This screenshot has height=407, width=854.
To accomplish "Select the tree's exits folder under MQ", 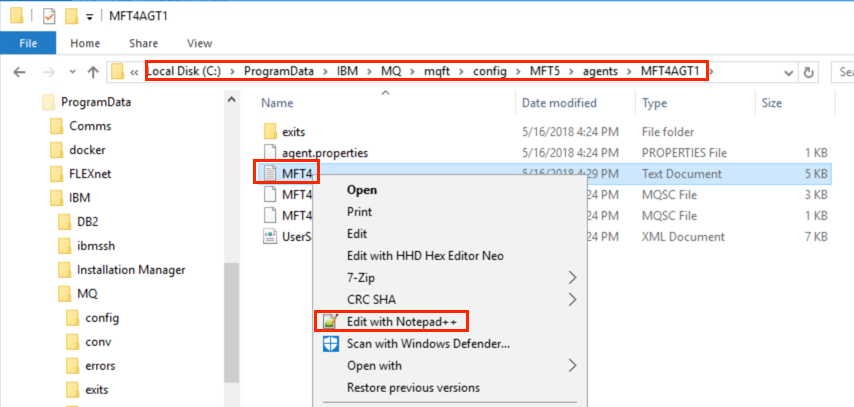I will [x=97, y=390].
